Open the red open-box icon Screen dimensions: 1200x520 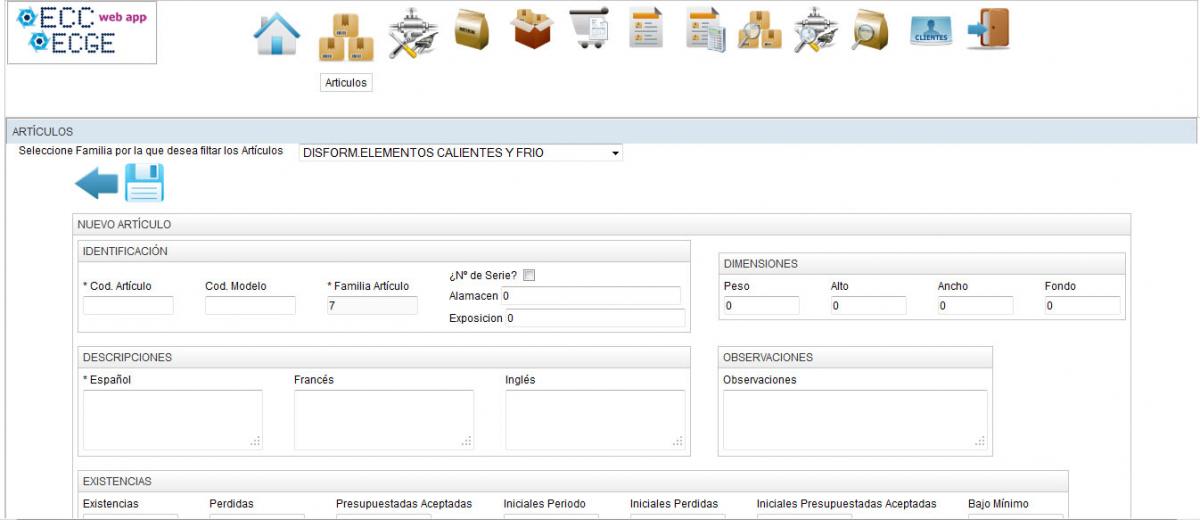[x=532, y=30]
